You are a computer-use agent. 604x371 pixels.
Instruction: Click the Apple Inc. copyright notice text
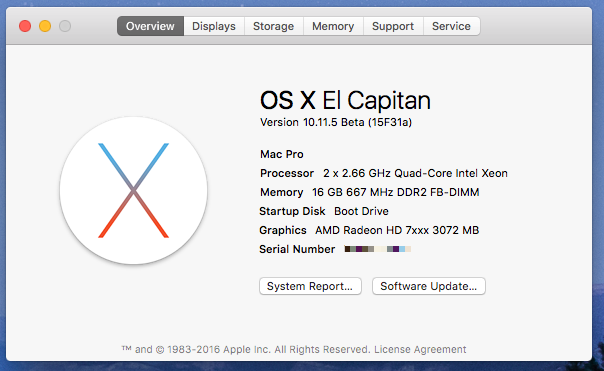[x=246, y=349]
